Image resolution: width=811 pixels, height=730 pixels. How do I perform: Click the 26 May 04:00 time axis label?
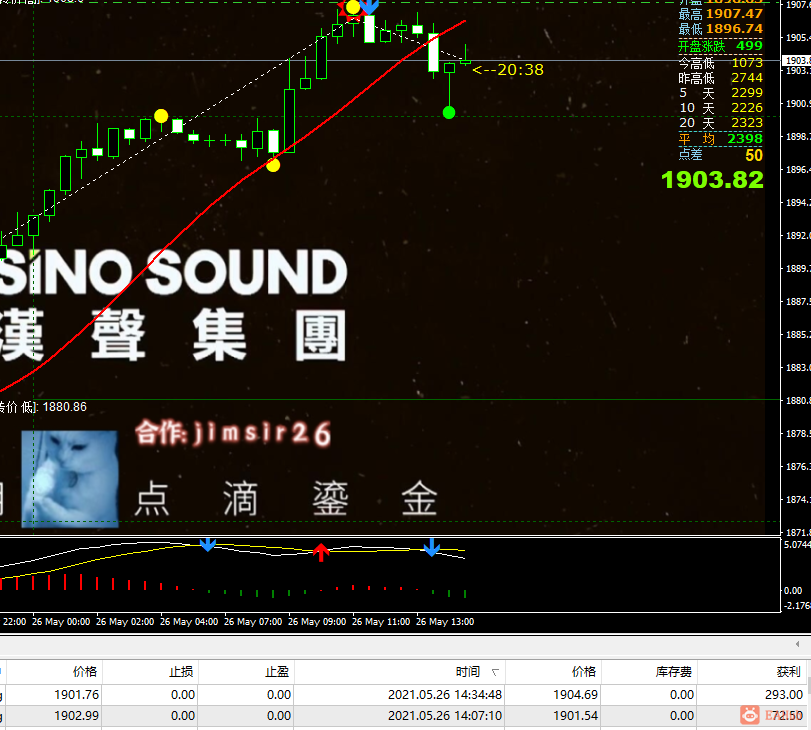point(189,622)
